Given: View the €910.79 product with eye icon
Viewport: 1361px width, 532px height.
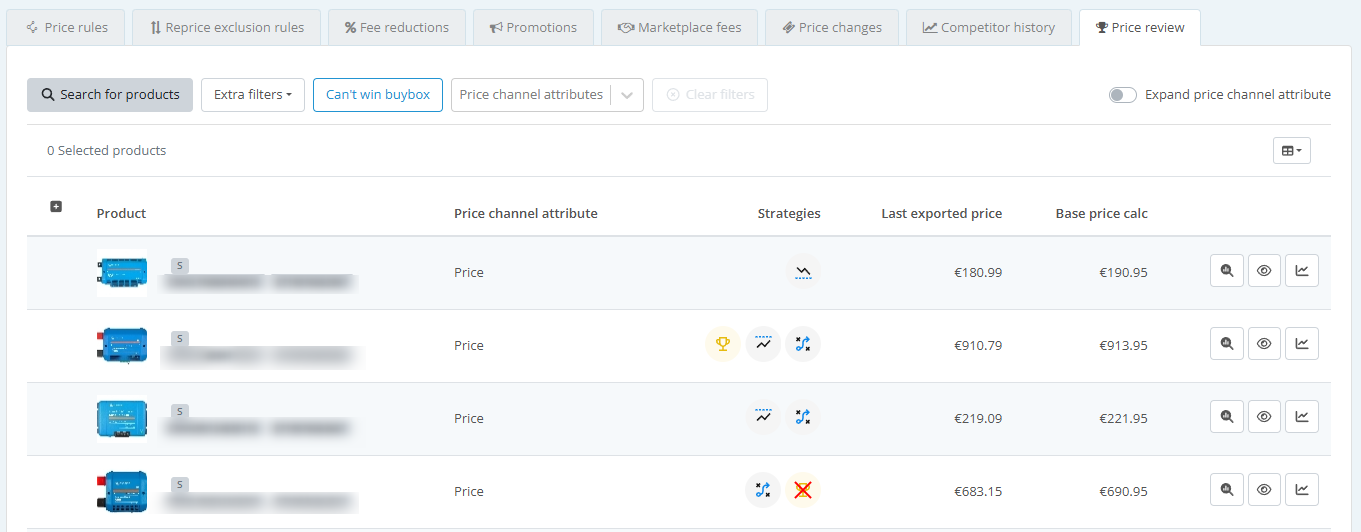Looking at the screenshot, I should click(x=1264, y=344).
